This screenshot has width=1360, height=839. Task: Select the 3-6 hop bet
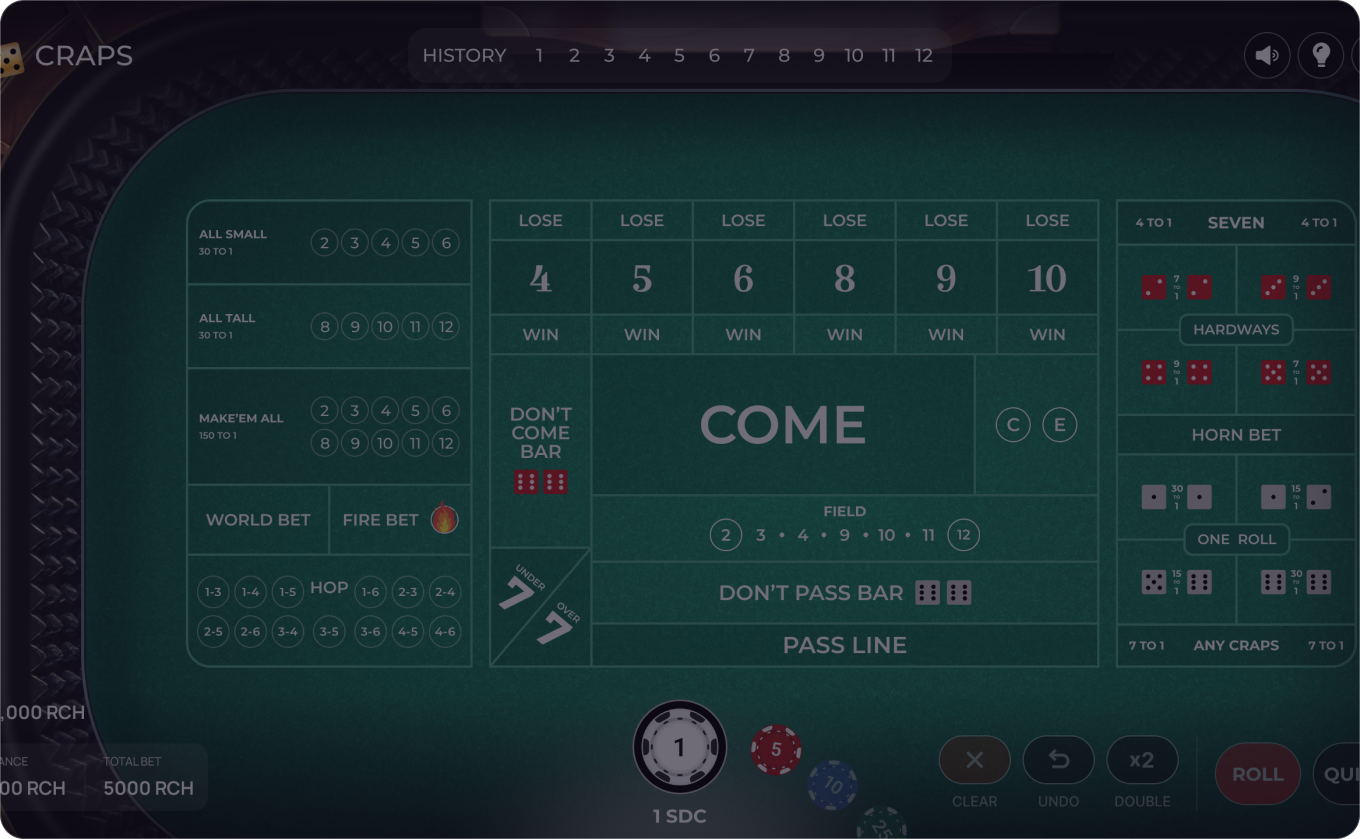[370, 632]
